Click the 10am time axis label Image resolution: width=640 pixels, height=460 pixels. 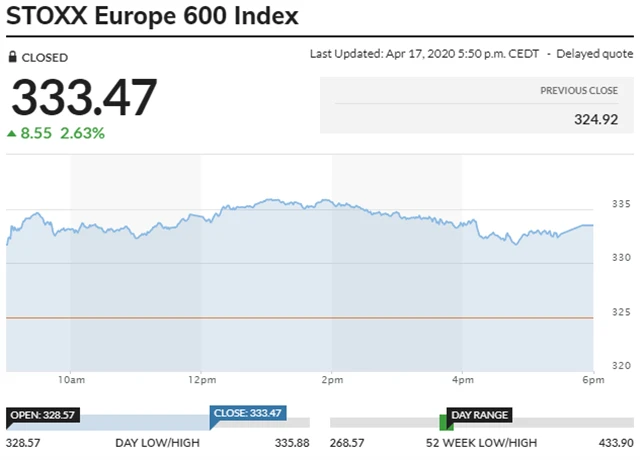pos(70,380)
